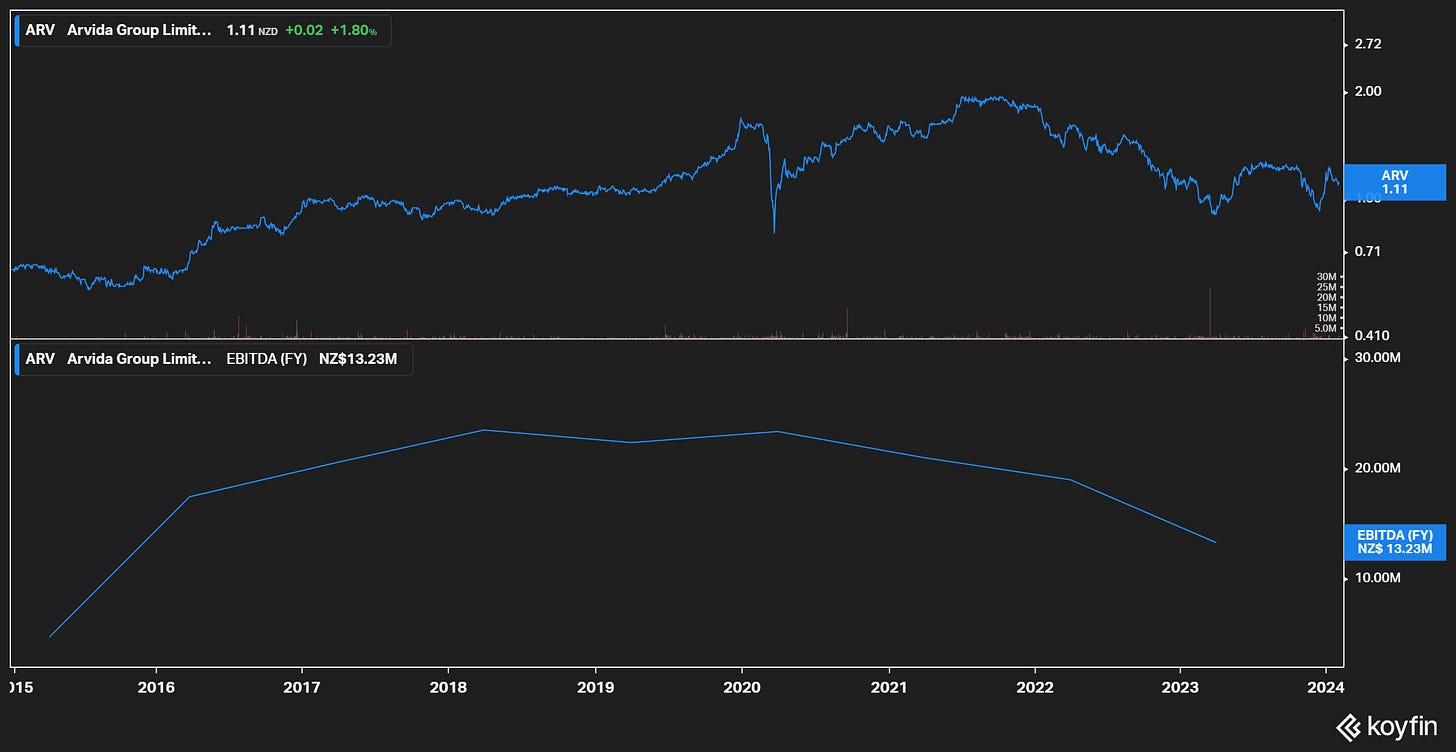Click the +1.80% percent change value

click(354, 31)
